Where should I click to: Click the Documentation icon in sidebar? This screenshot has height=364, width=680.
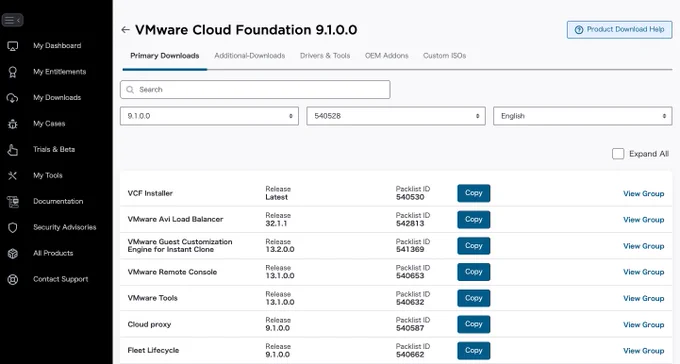[x=13, y=202]
